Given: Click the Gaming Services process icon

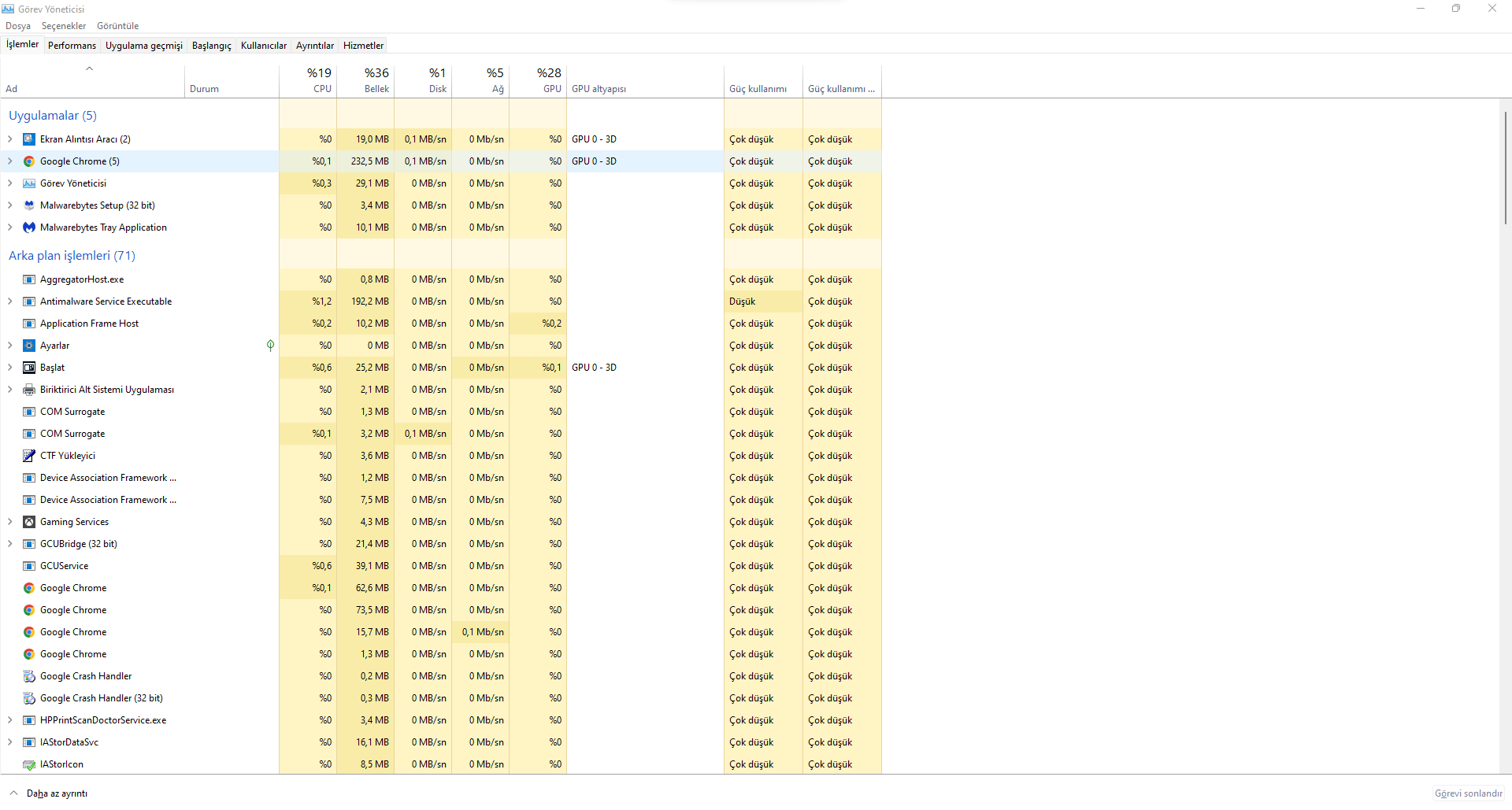Looking at the screenshot, I should click(29, 522).
